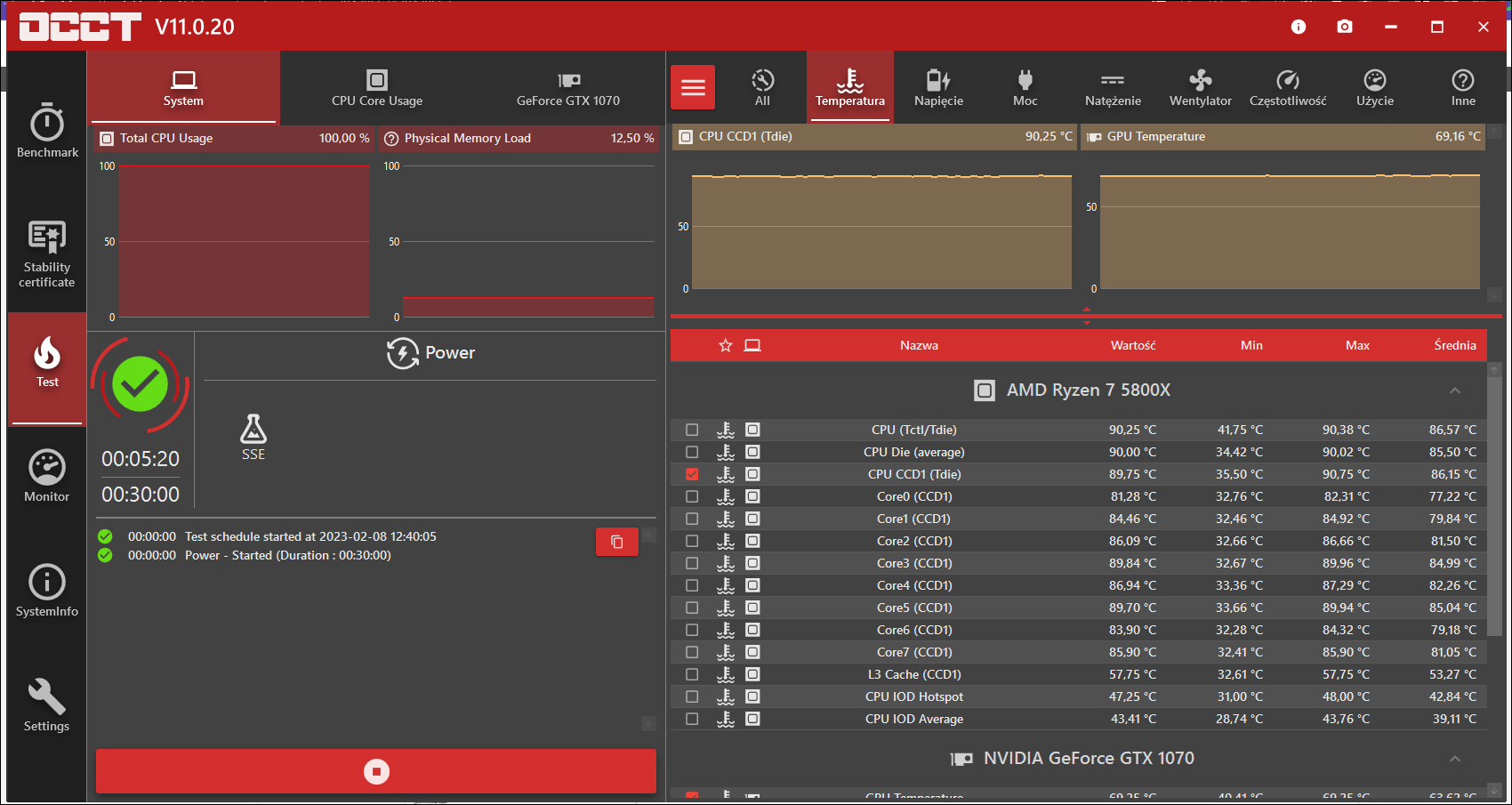Open Settings wrench icon
The height and width of the screenshot is (805, 1512).
click(x=47, y=696)
